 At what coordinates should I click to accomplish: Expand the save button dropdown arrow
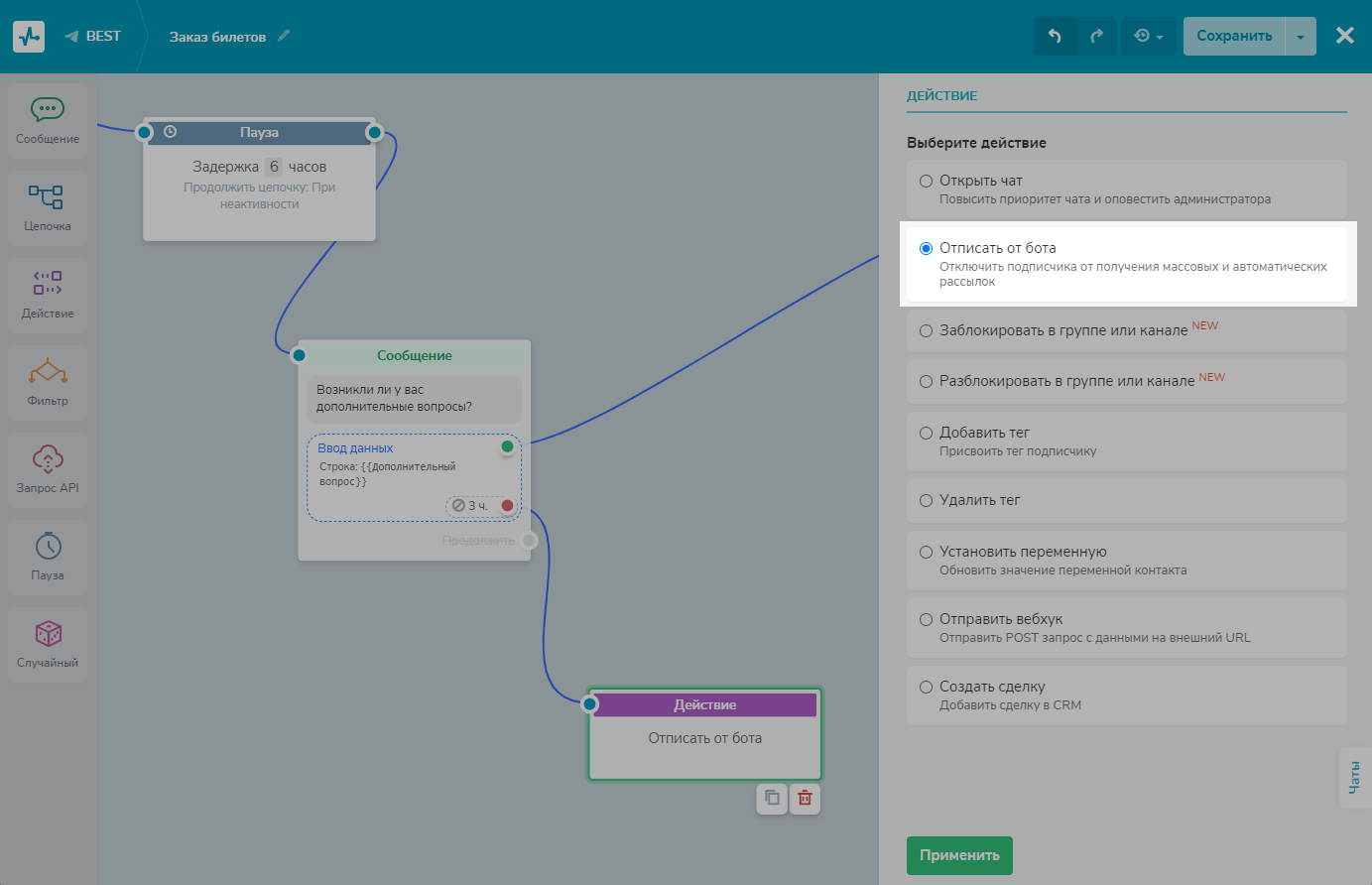1301,37
